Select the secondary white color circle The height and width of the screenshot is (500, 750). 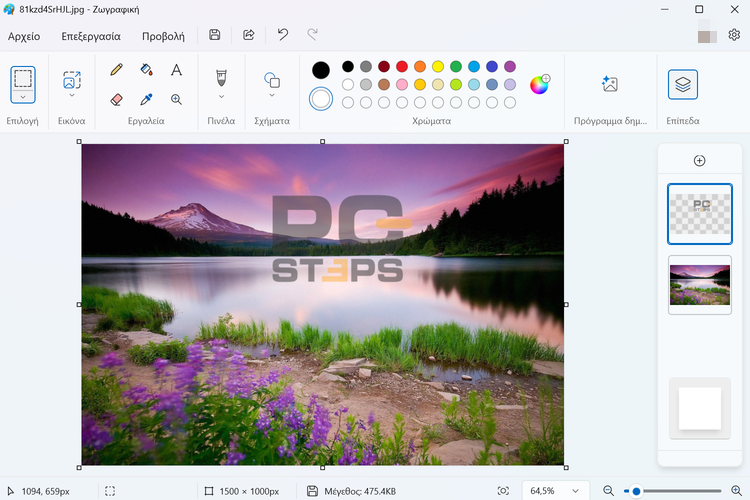point(321,99)
